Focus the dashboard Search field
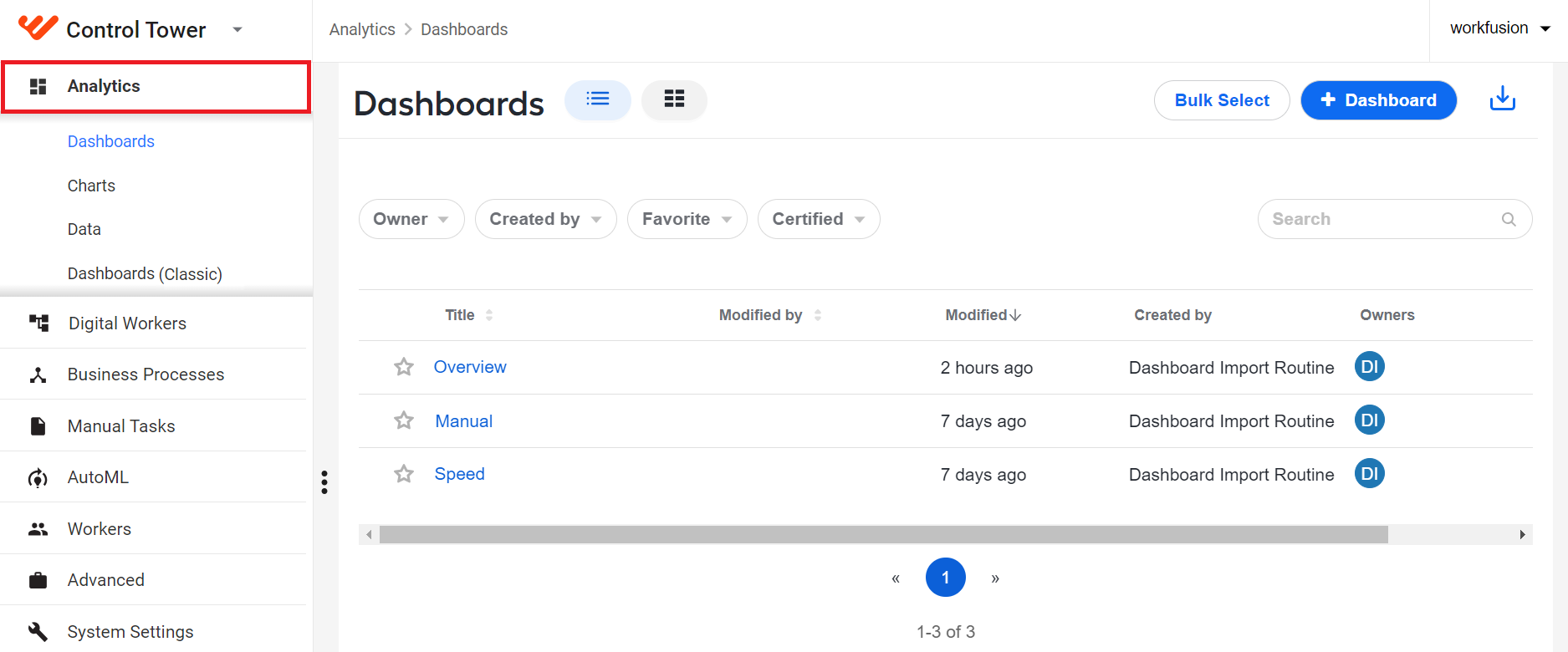The width and height of the screenshot is (1568, 652). (1395, 219)
